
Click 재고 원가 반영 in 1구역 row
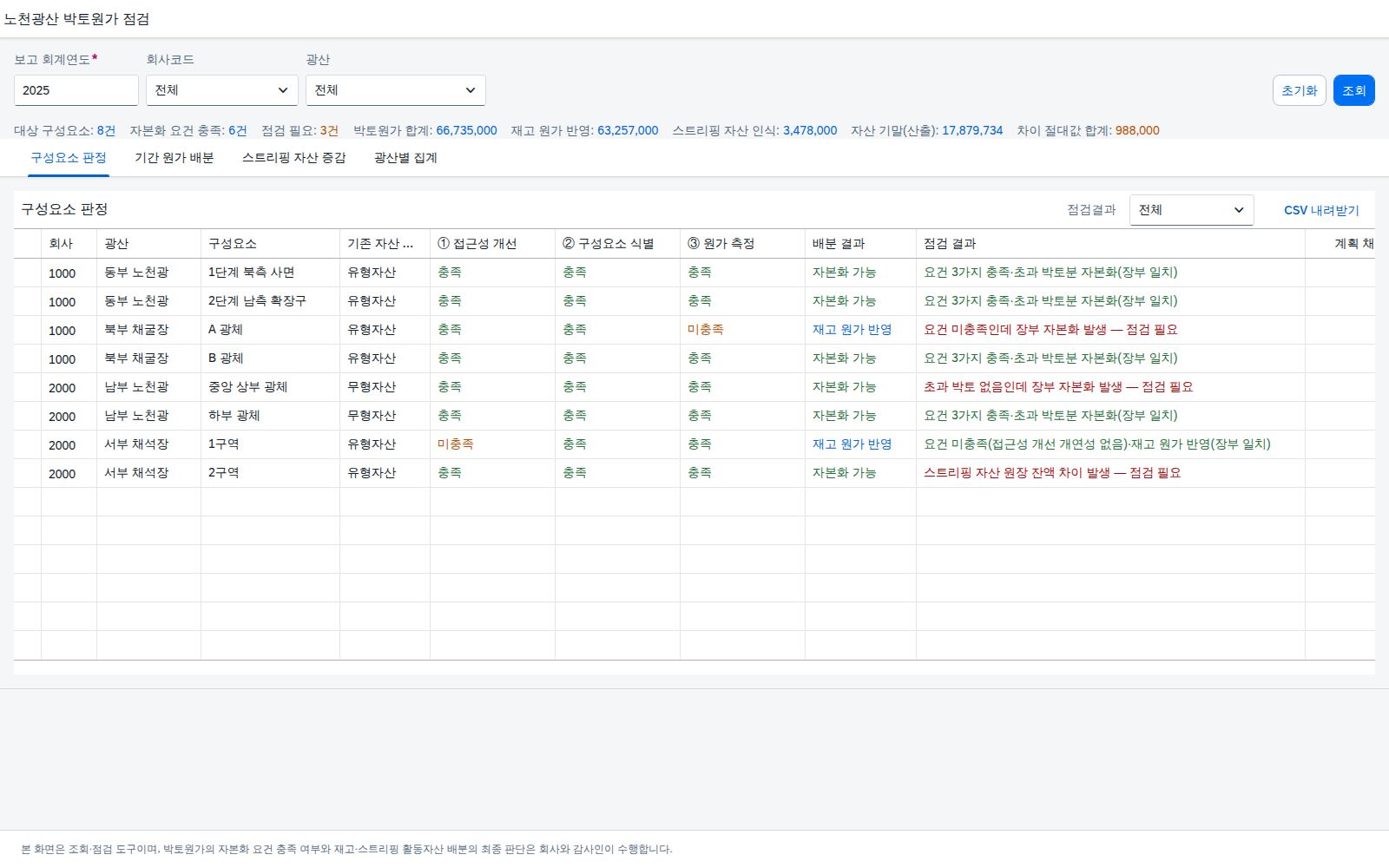(x=852, y=444)
